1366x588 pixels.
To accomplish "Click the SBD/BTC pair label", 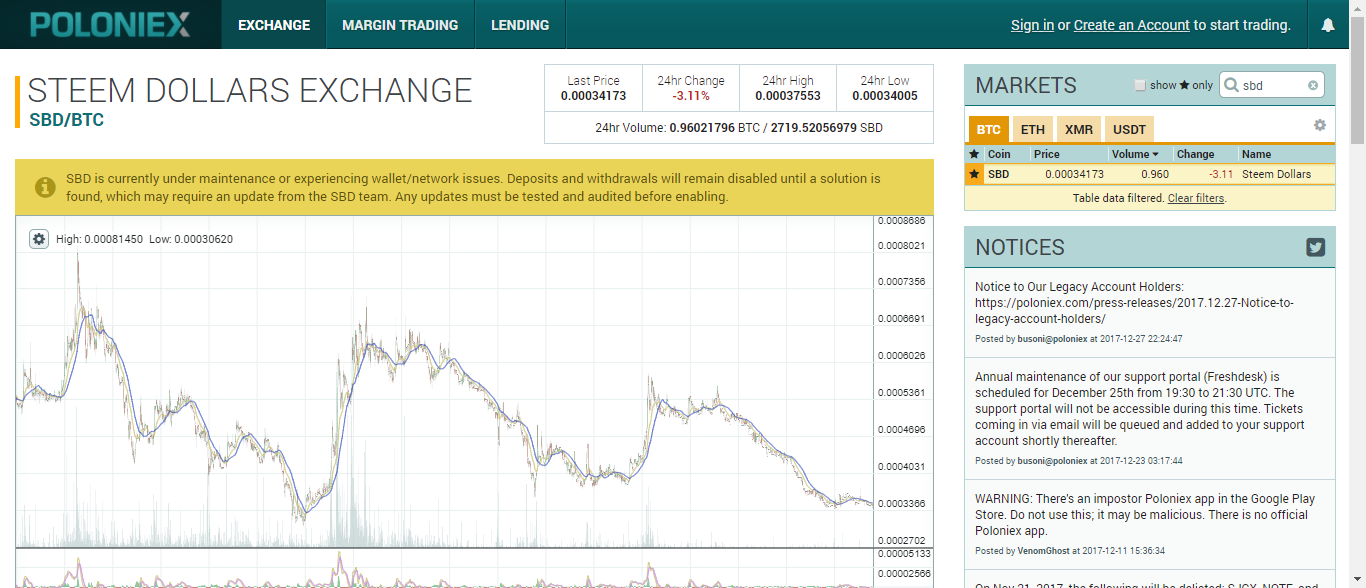I will 66,120.
